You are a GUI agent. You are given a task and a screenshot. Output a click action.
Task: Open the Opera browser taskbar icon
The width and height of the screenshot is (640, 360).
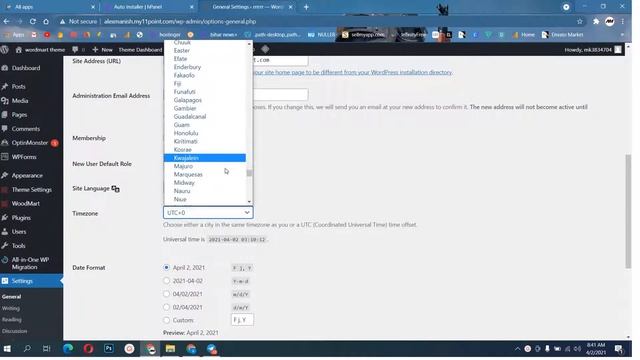pos(89,349)
